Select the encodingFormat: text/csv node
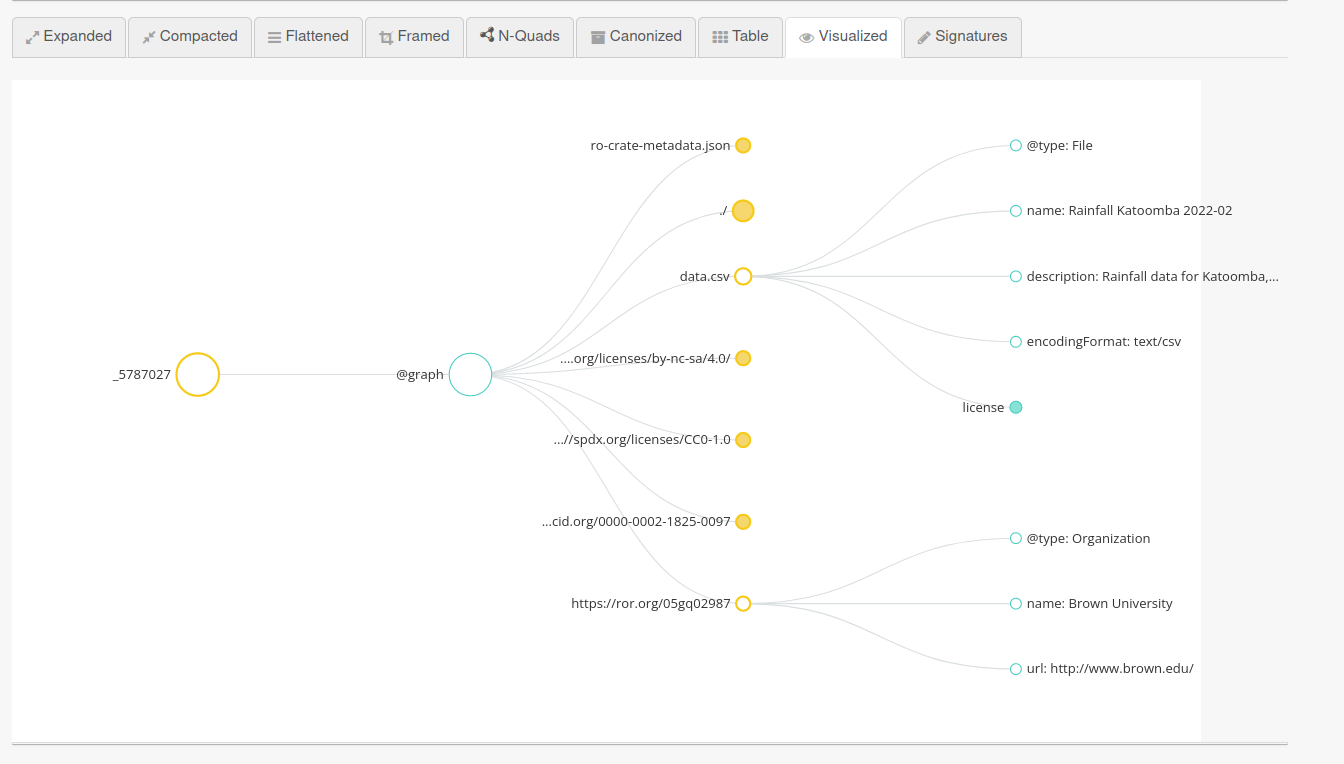Viewport: 1344px width, 764px height. [x=1016, y=342]
